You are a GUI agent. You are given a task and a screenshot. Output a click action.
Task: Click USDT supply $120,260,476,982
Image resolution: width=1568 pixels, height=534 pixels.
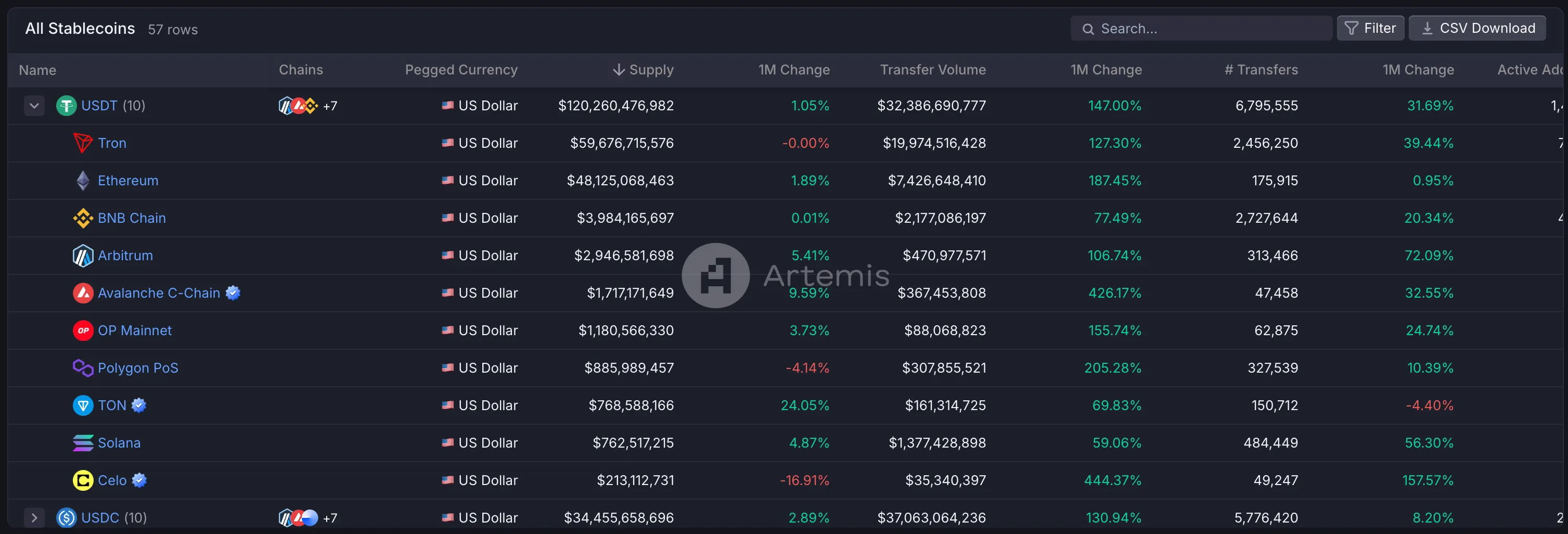616,106
